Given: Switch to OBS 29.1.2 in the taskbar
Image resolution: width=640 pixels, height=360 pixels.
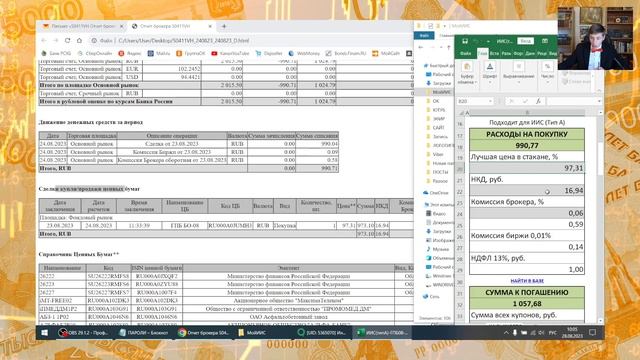Looking at the screenshot, I should [83, 333].
